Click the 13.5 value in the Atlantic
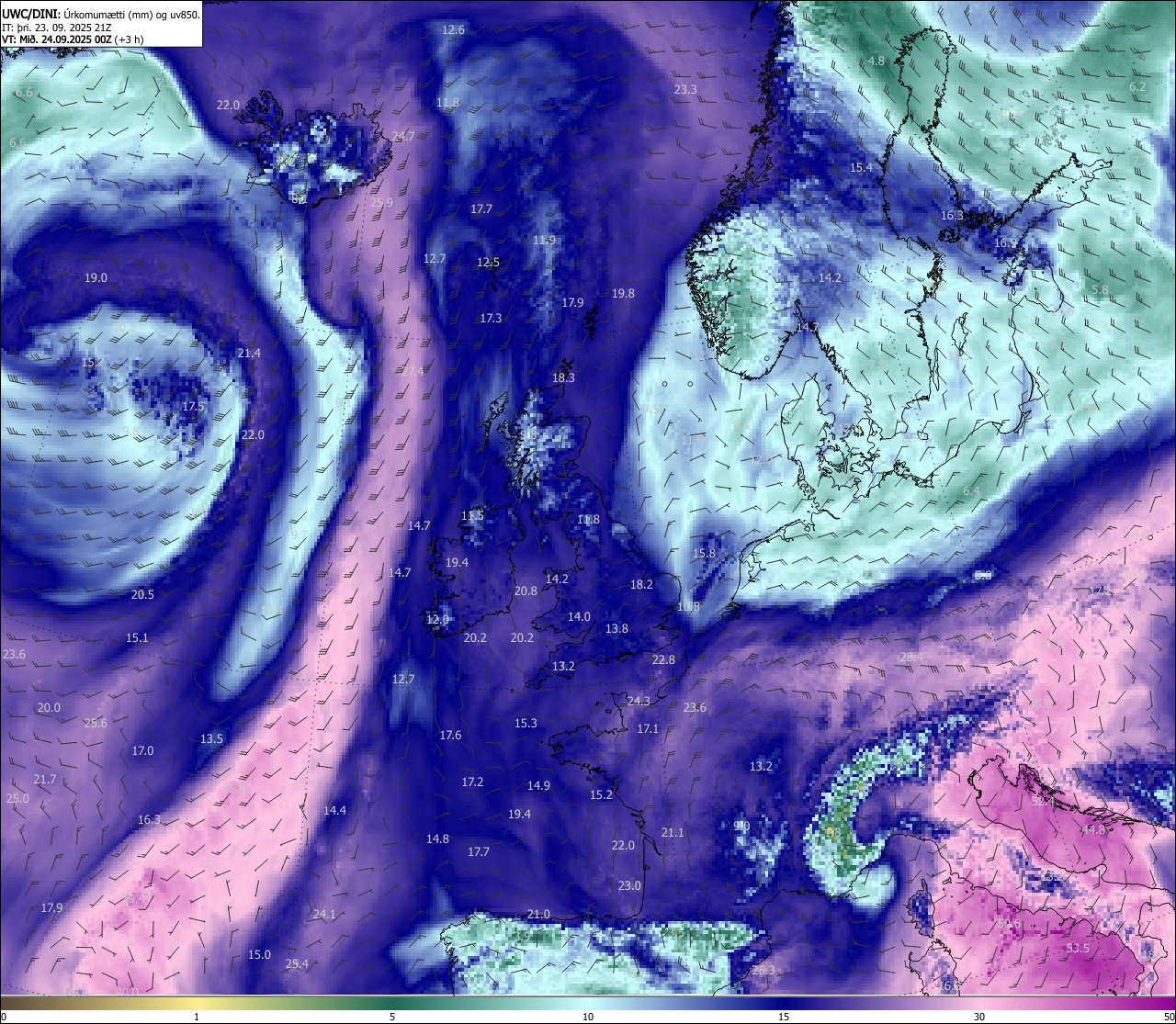Viewport: 1176px width, 1024px height. [211, 739]
